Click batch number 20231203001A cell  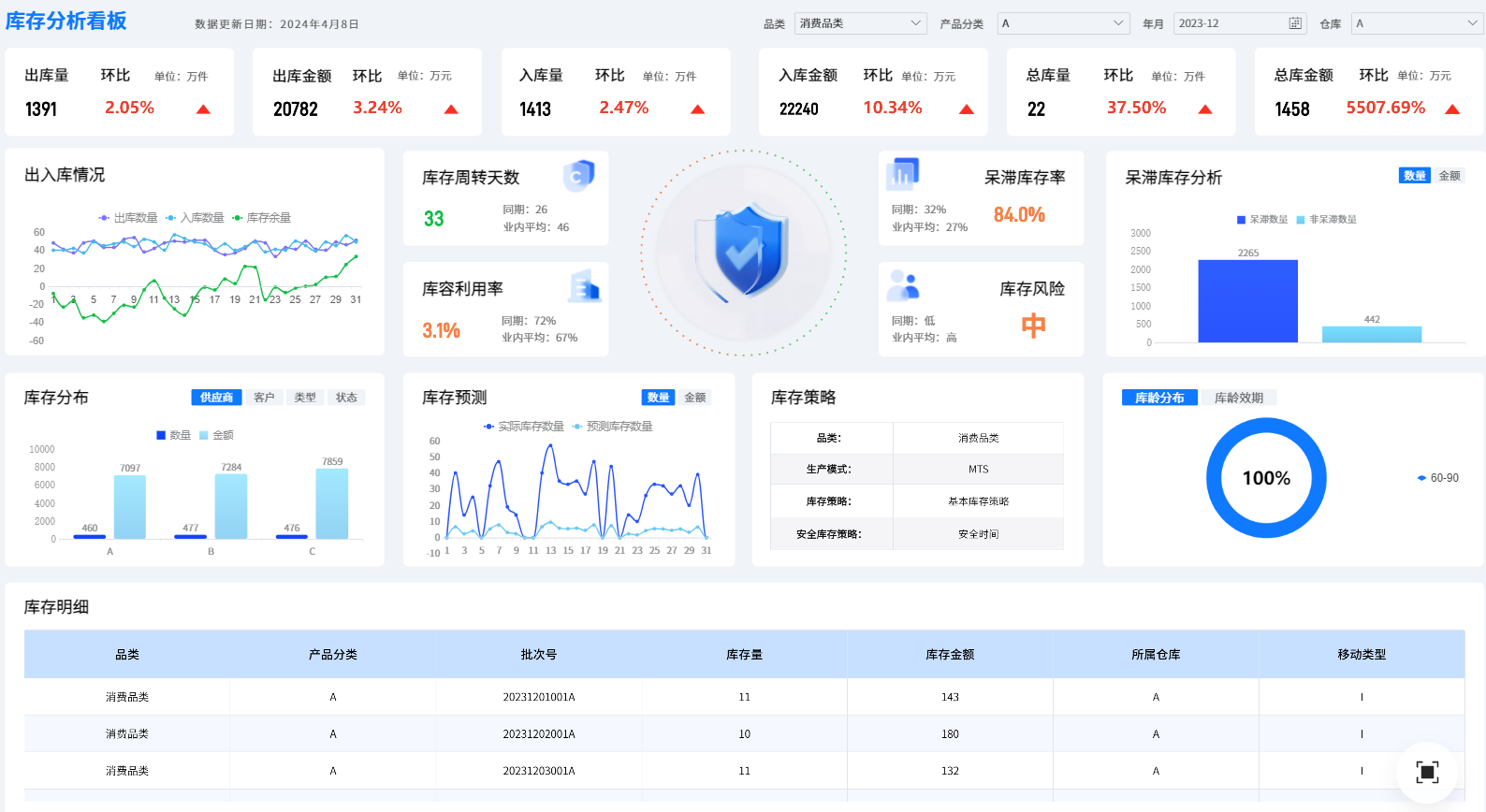(x=539, y=771)
